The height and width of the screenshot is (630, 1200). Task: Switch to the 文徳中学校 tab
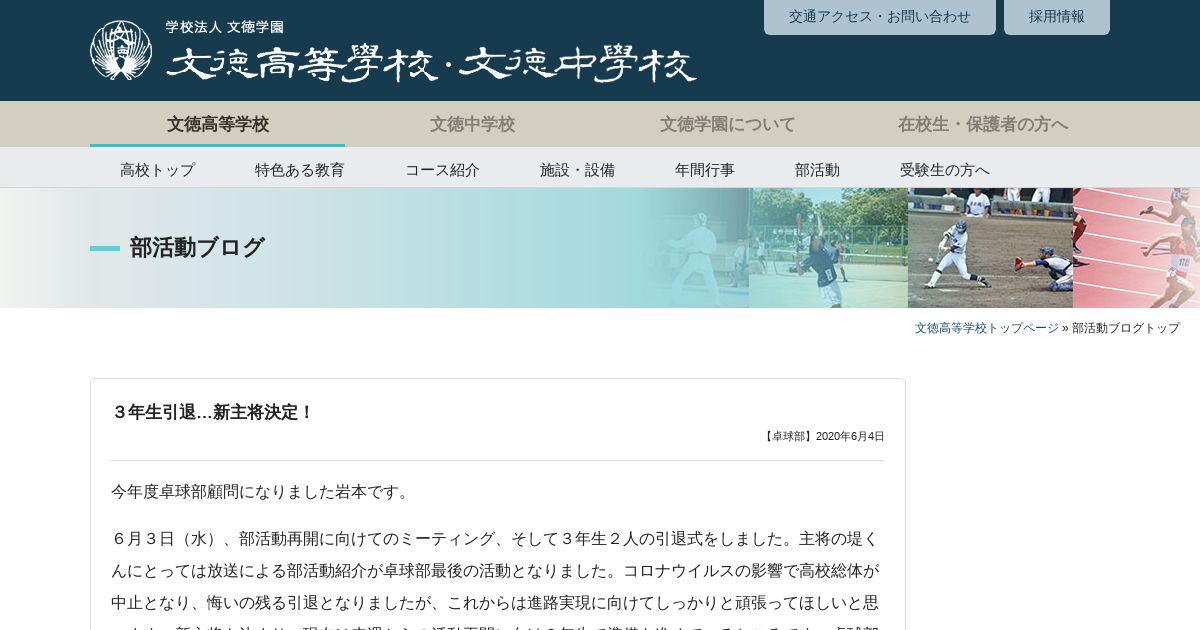tap(472, 124)
